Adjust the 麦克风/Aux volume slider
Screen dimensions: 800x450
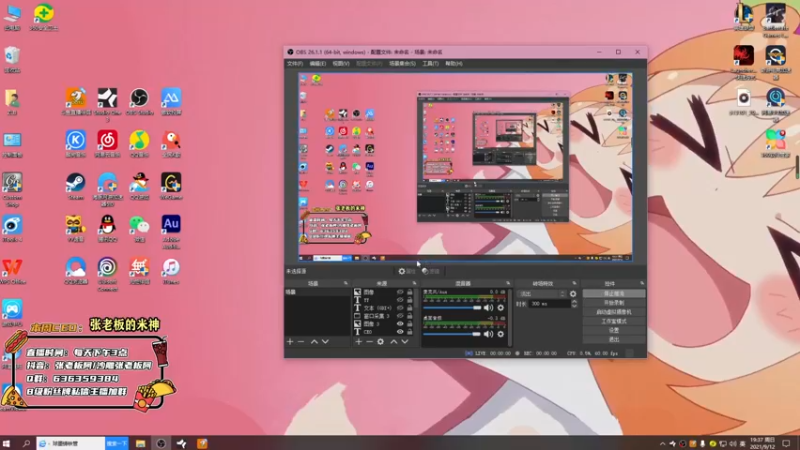pyautogui.click(x=452, y=308)
